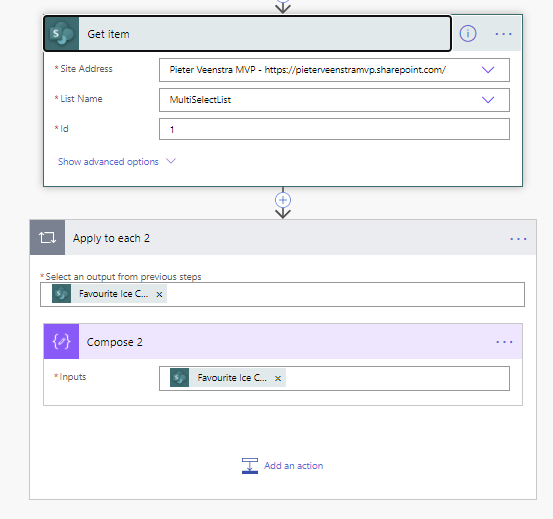This screenshot has width=553, height=519.
Task: Open the ellipsis menu on Apply to each 2
Action: 518,239
